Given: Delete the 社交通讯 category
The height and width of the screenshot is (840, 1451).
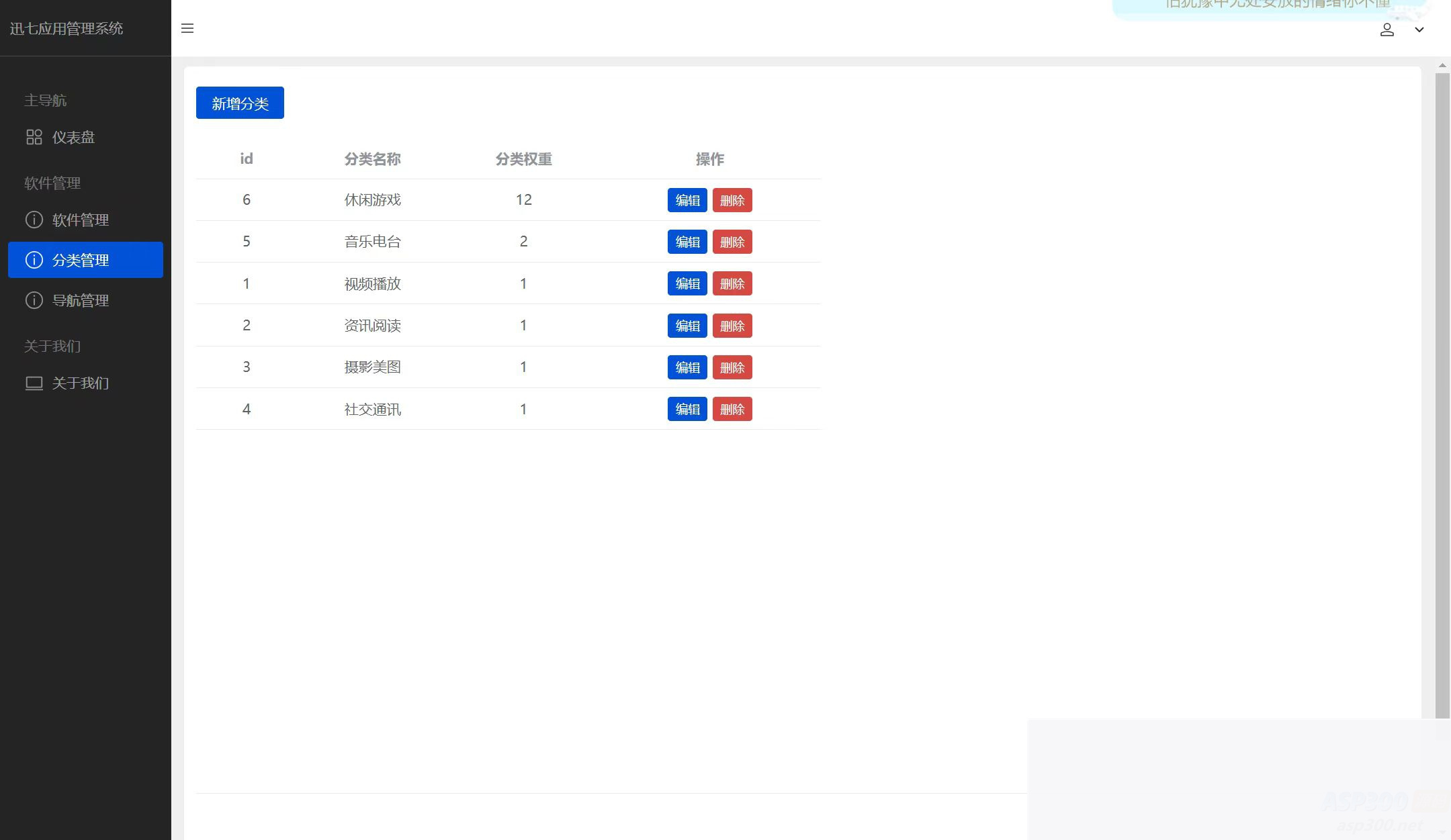Looking at the screenshot, I should click(732, 409).
